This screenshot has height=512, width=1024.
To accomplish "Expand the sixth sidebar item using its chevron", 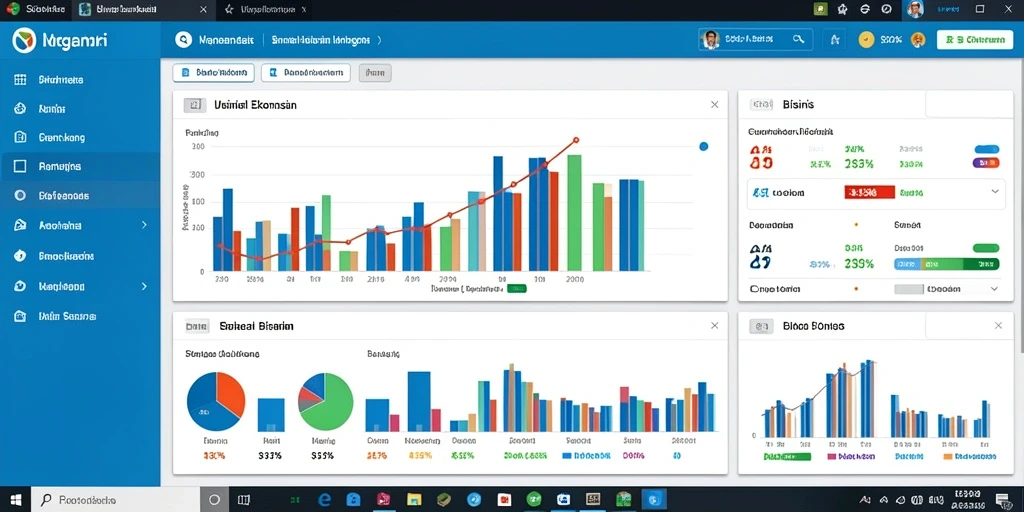I will point(144,225).
